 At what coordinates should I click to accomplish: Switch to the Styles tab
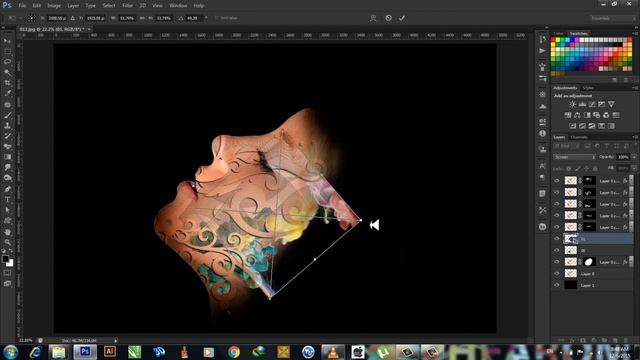588,88
